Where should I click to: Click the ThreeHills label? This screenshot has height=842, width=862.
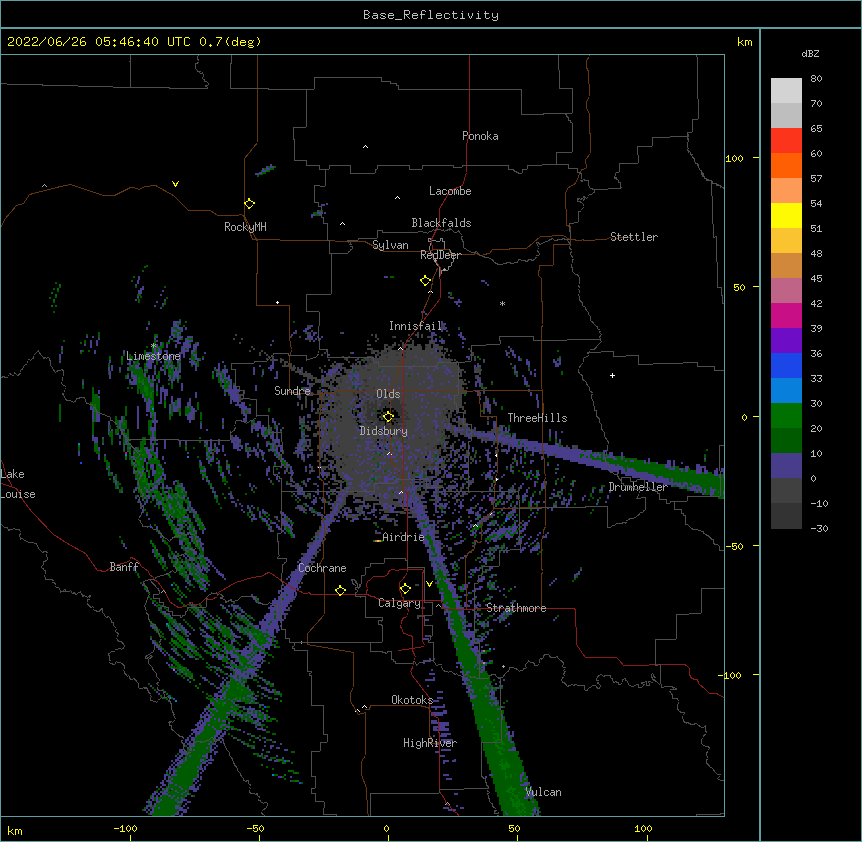click(537, 418)
